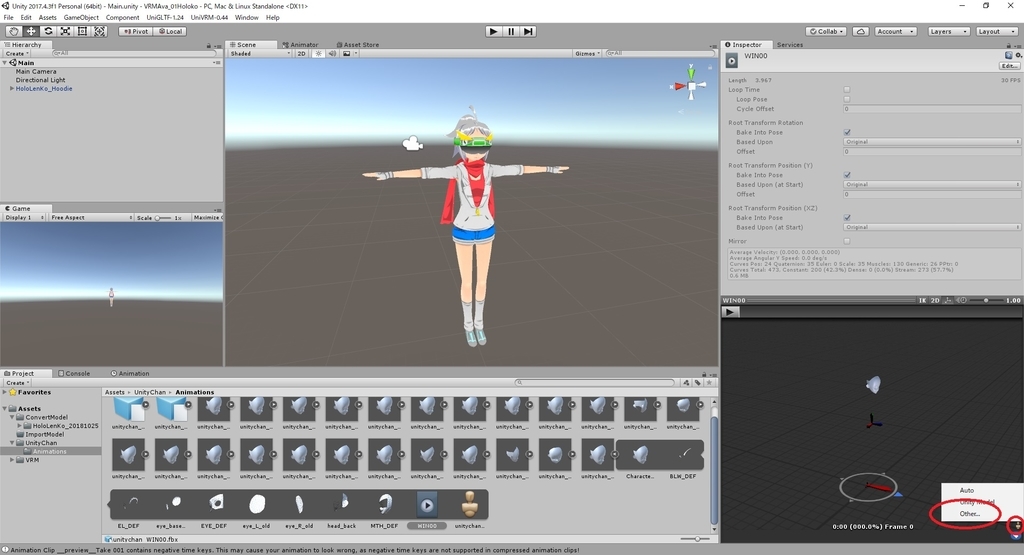Select the WIN00 animation clip asset
Image resolution: width=1024 pixels, height=555 pixels.
coord(426,510)
